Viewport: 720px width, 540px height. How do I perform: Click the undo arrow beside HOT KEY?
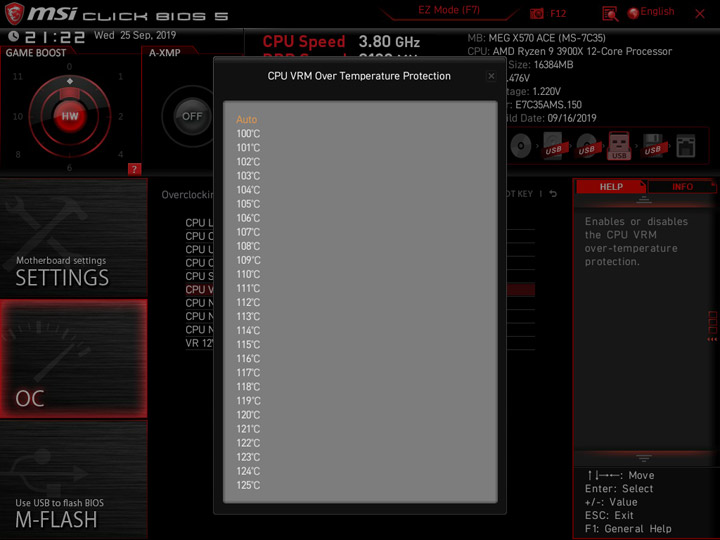click(553, 194)
